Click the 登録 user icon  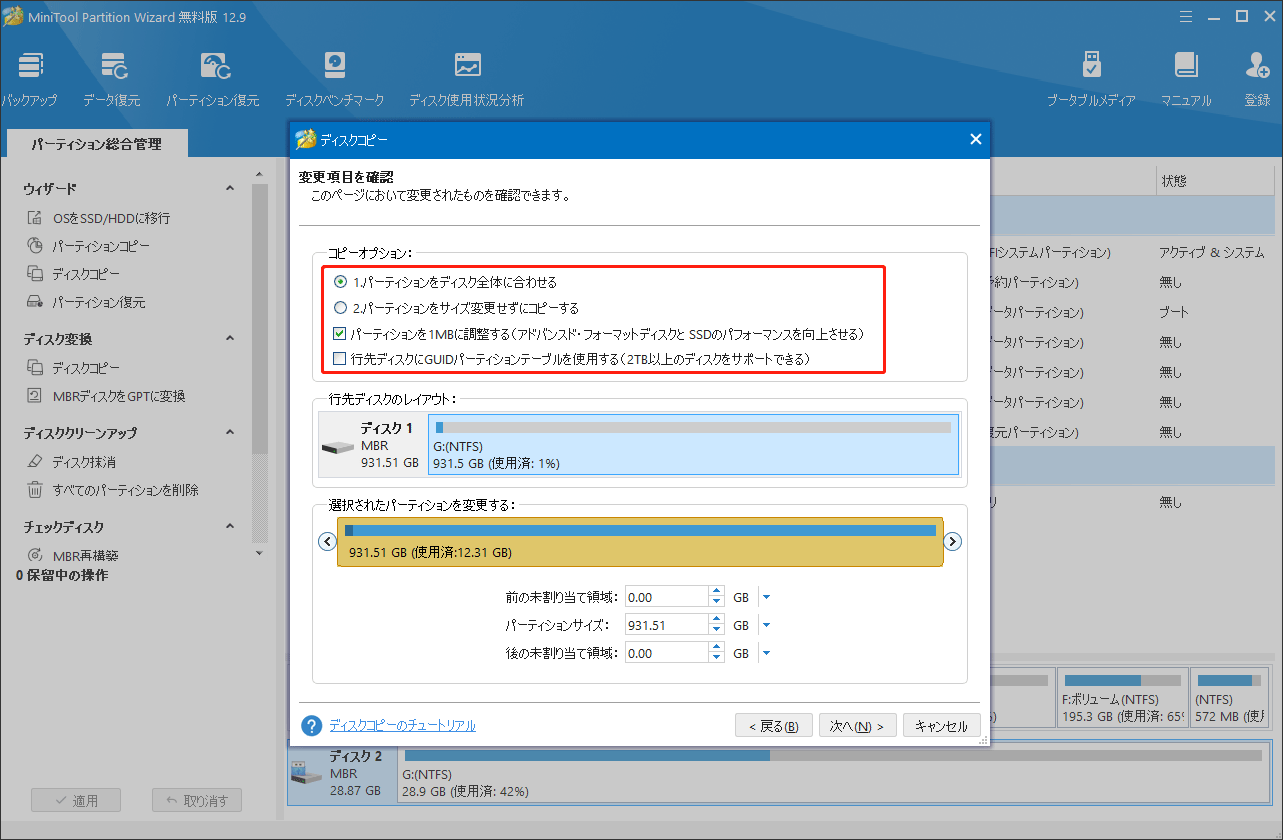click(1257, 79)
